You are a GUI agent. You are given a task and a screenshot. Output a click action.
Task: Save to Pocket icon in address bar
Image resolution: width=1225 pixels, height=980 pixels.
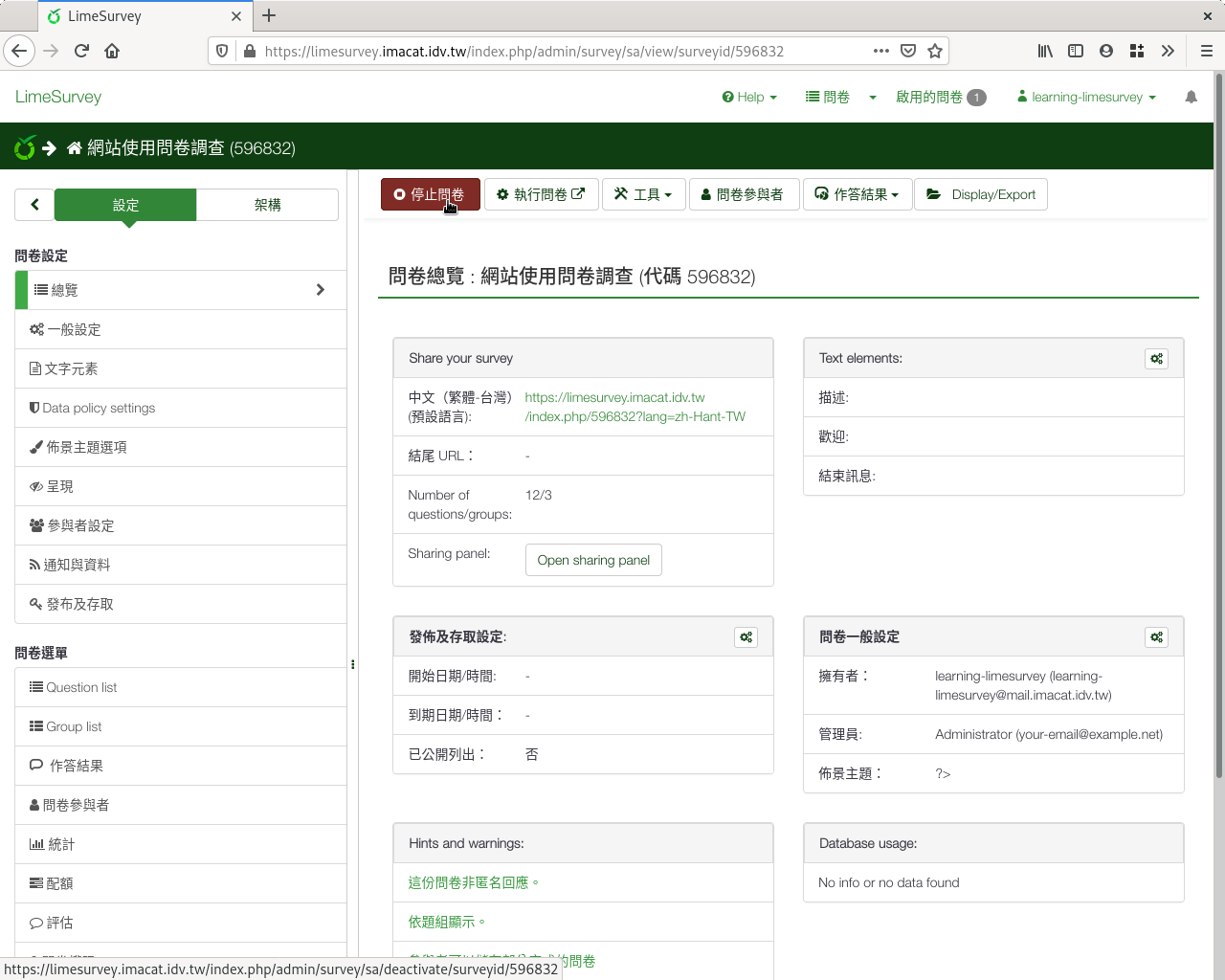(908, 51)
